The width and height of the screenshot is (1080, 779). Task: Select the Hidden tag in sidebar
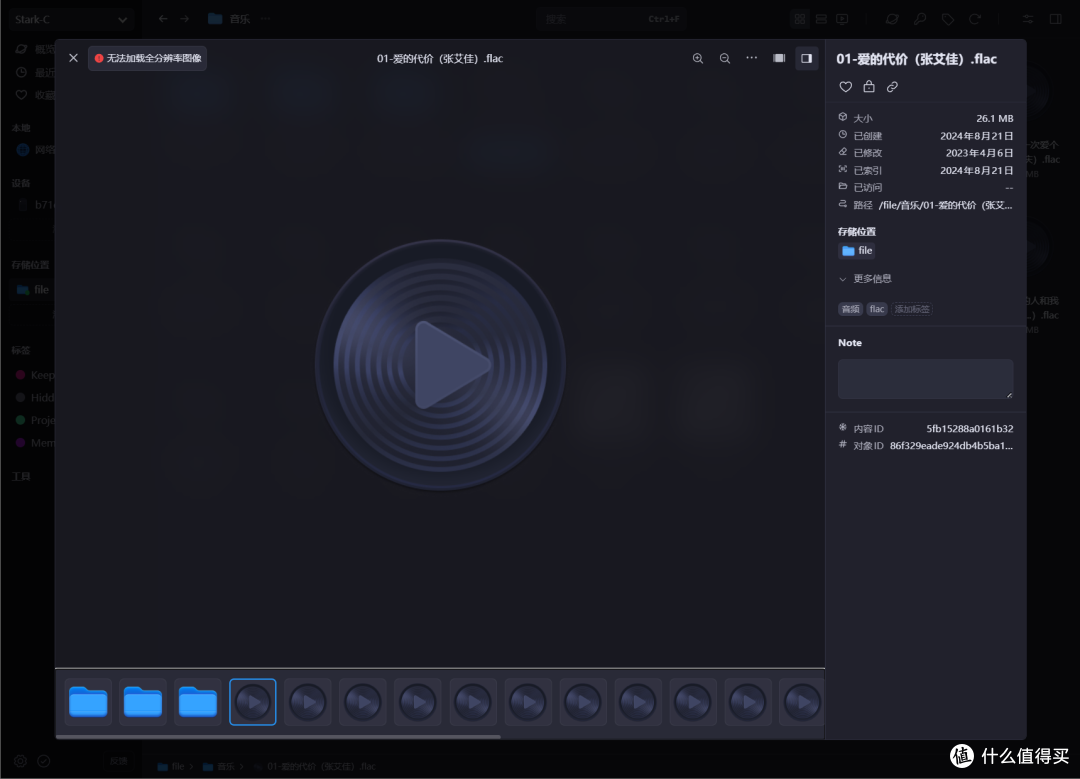[33, 397]
